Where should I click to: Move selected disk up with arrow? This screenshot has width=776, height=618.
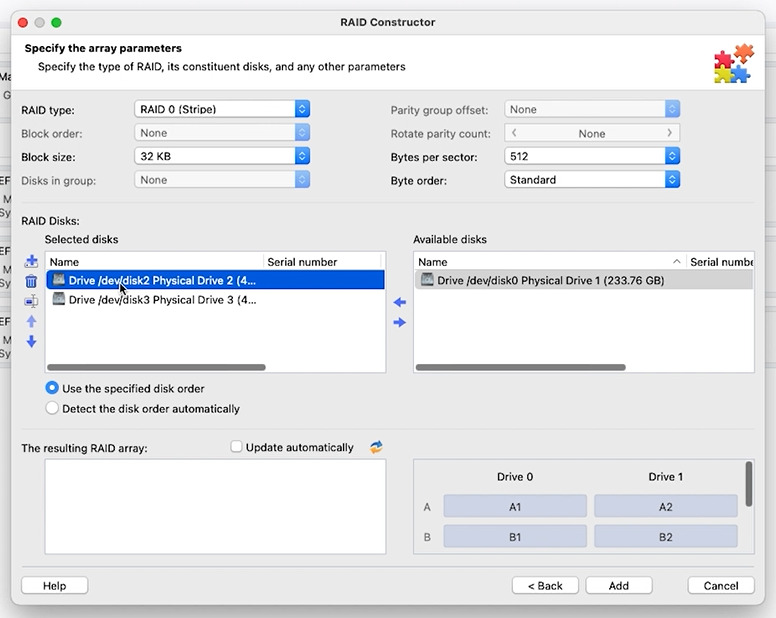(x=31, y=322)
